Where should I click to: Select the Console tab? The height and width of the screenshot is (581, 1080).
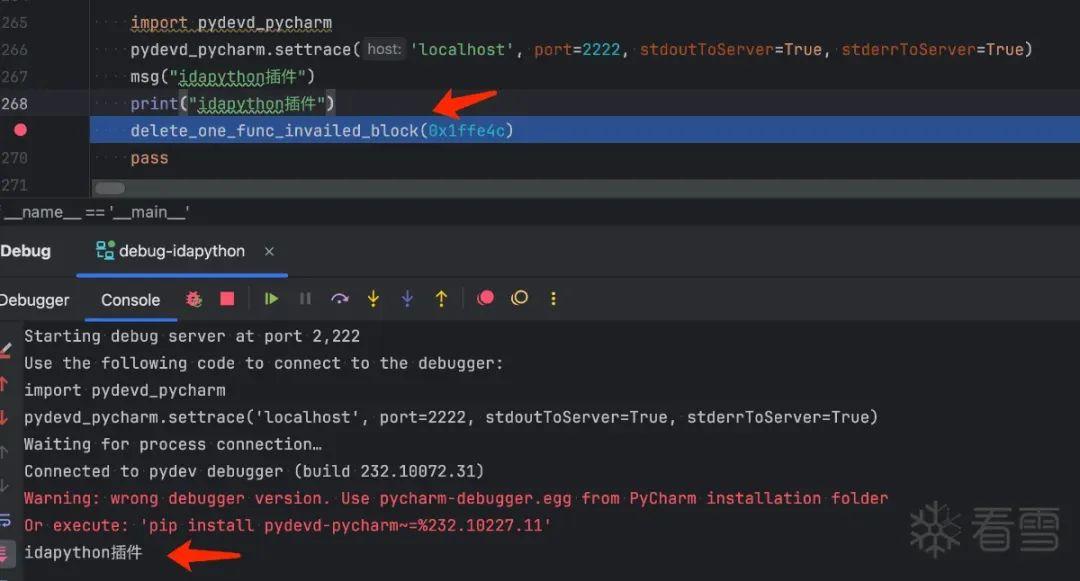point(130,299)
